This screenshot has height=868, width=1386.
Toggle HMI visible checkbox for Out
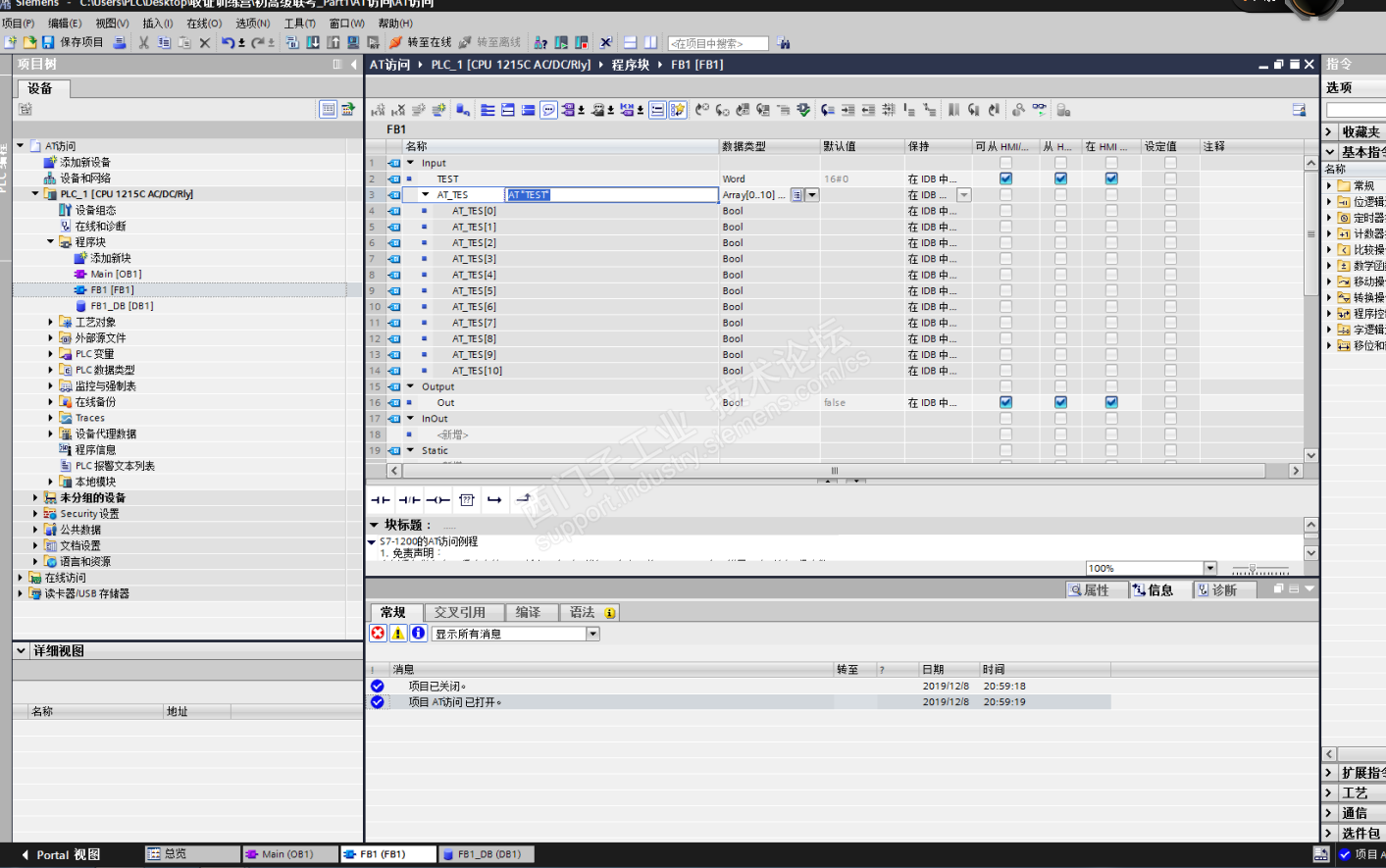[x=1111, y=402]
